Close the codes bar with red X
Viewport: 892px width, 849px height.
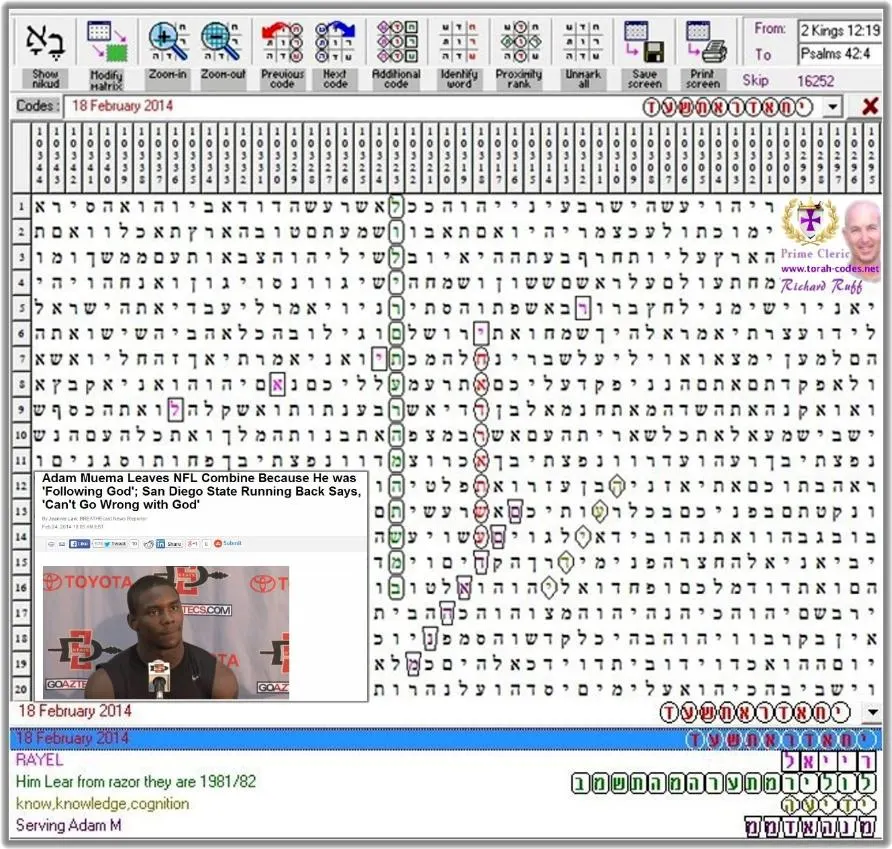click(x=870, y=106)
